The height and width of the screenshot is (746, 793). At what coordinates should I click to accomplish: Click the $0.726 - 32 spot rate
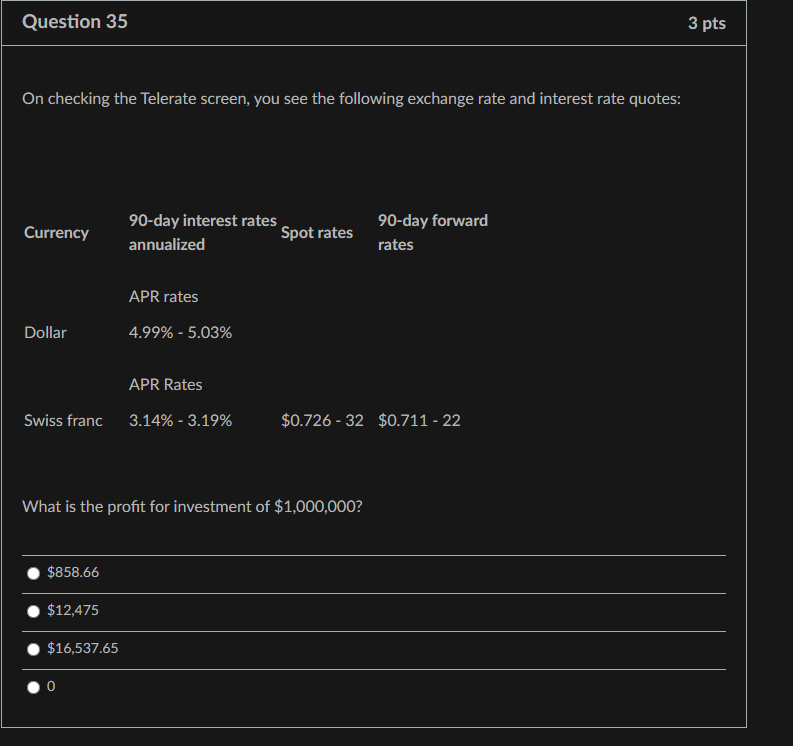[x=322, y=420]
